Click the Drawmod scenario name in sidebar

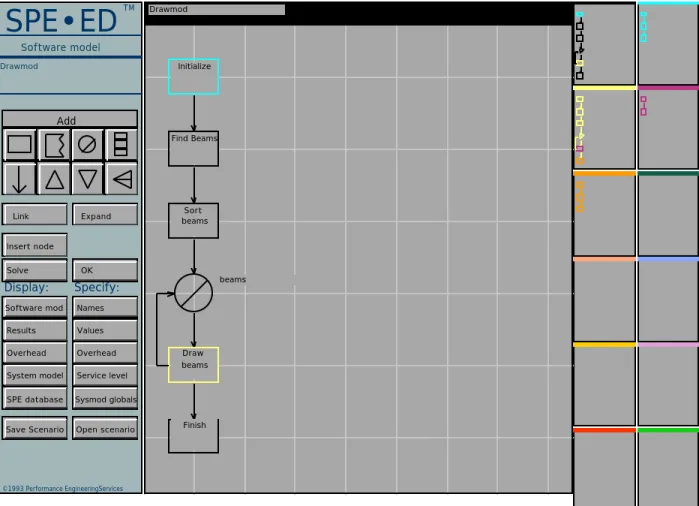click(19, 66)
